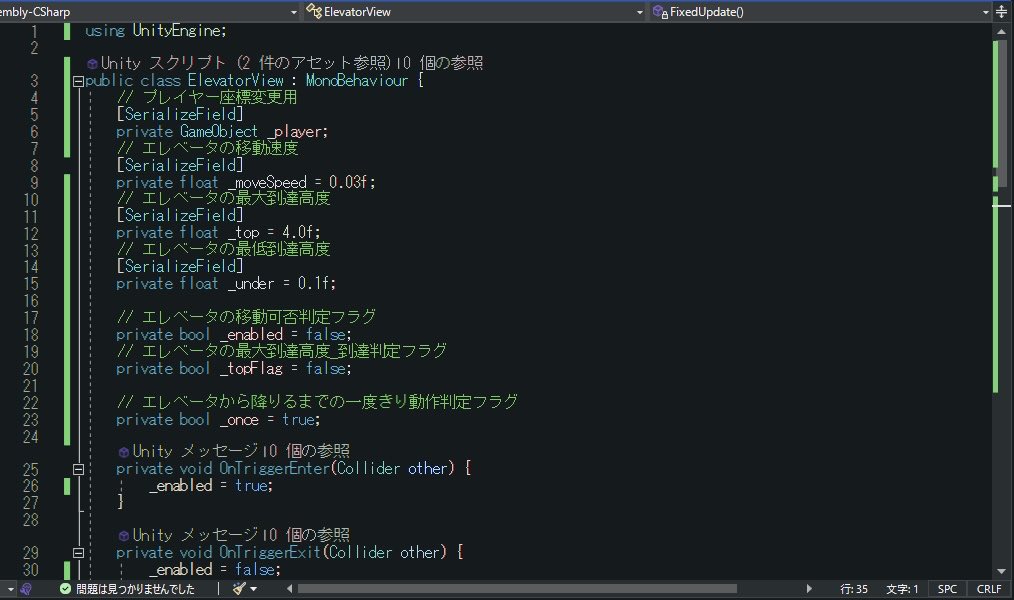Click 'using UnityEngine;' on line 1
This screenshot has height=600, width=1014.
pos(155,30)
